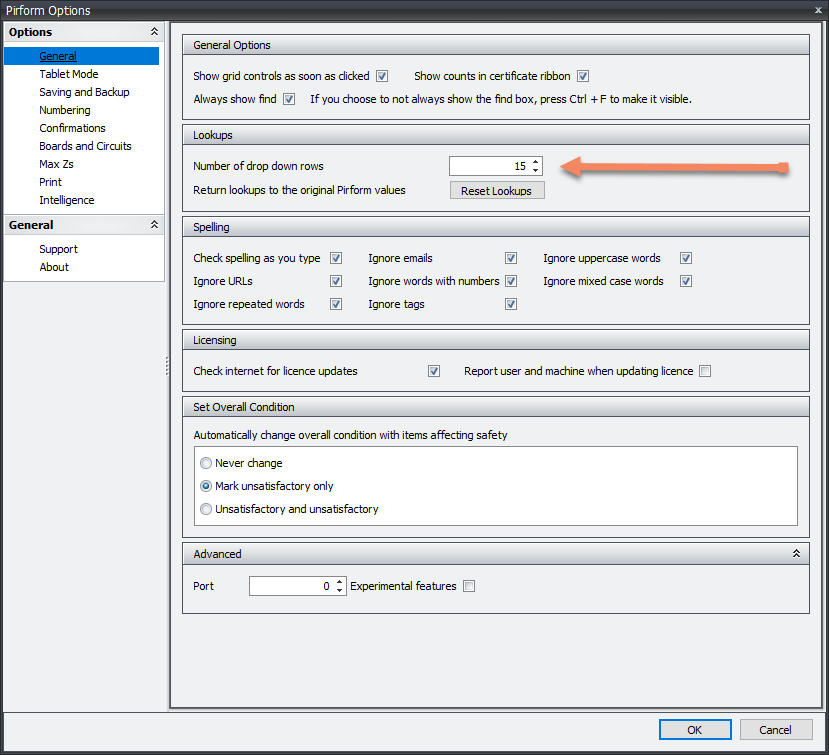The width and height of the screenshot is (829, 755).
Task: Click the Reset Lookups button
Action: [x=497, y=191]
